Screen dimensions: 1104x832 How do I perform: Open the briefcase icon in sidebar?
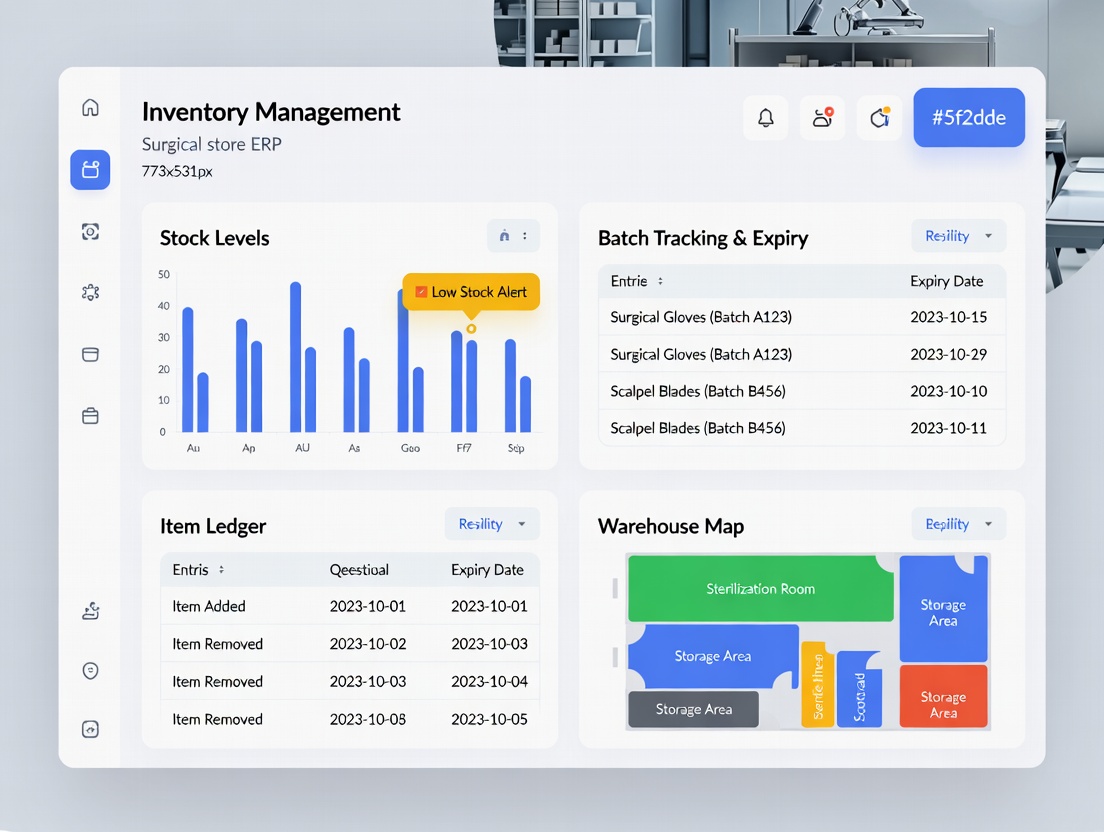[90, 416]
